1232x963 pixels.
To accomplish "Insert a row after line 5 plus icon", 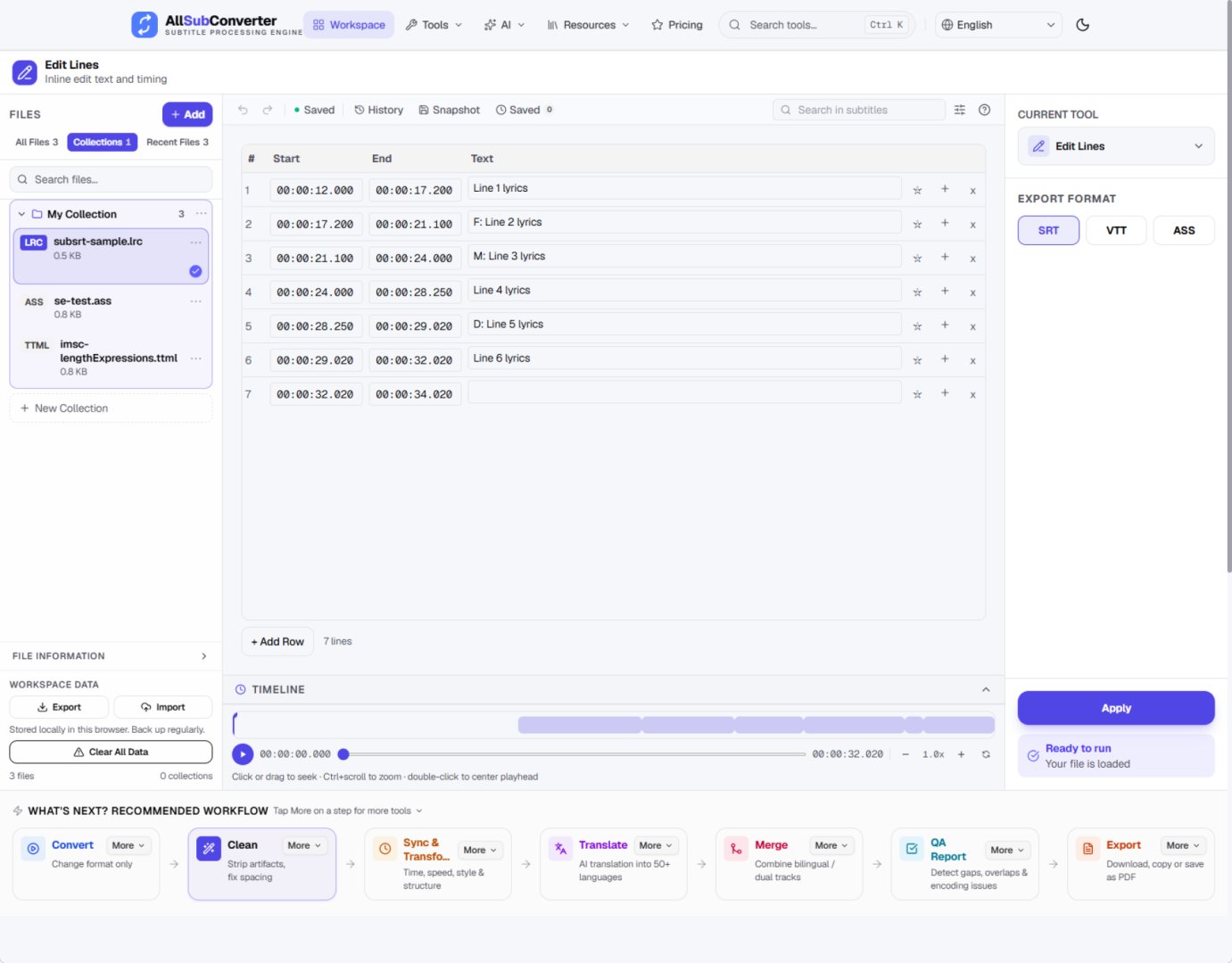I will tap(945, 325).
